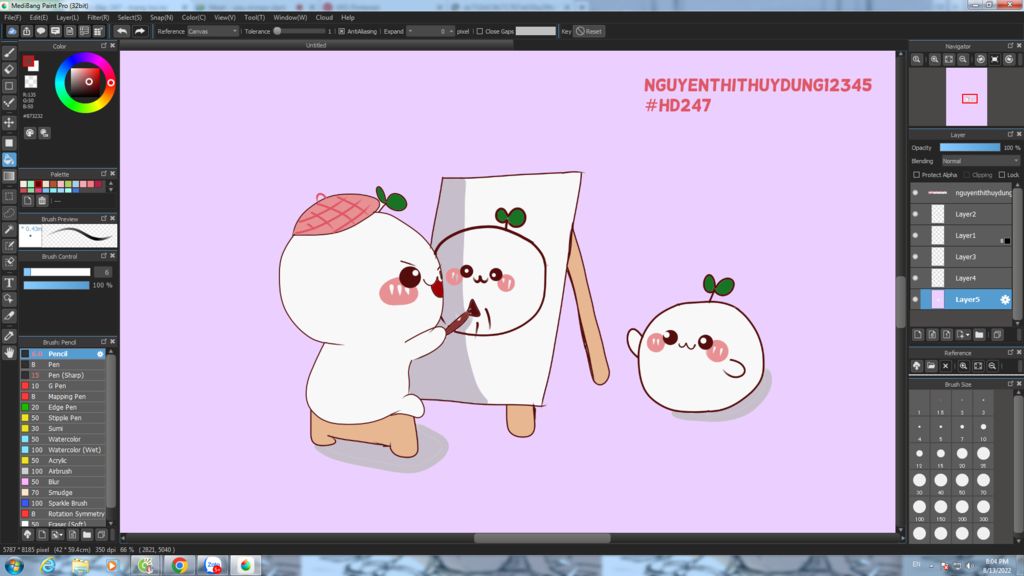Hide Layer2 using its visibility dot

coord(915,214)
